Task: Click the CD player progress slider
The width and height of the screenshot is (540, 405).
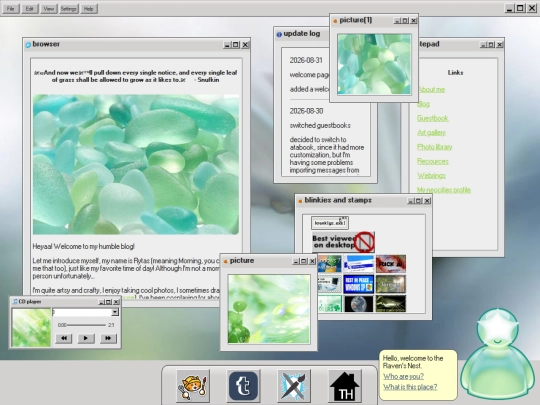Action: [x=86, y=325]
